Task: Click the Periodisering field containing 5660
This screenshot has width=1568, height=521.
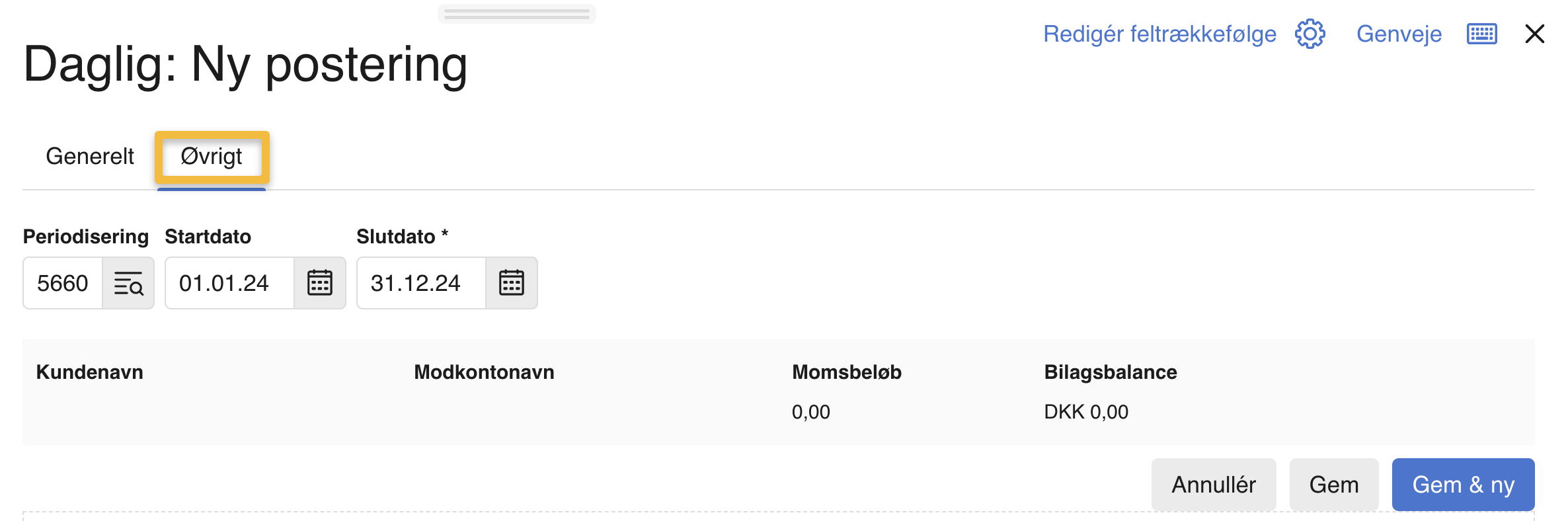Action: tap(63, 284)
